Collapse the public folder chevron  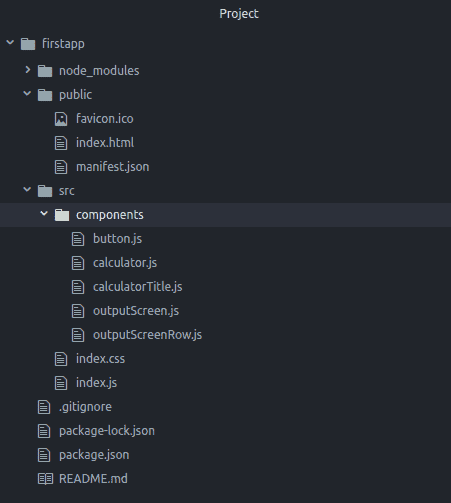(27, 94)
